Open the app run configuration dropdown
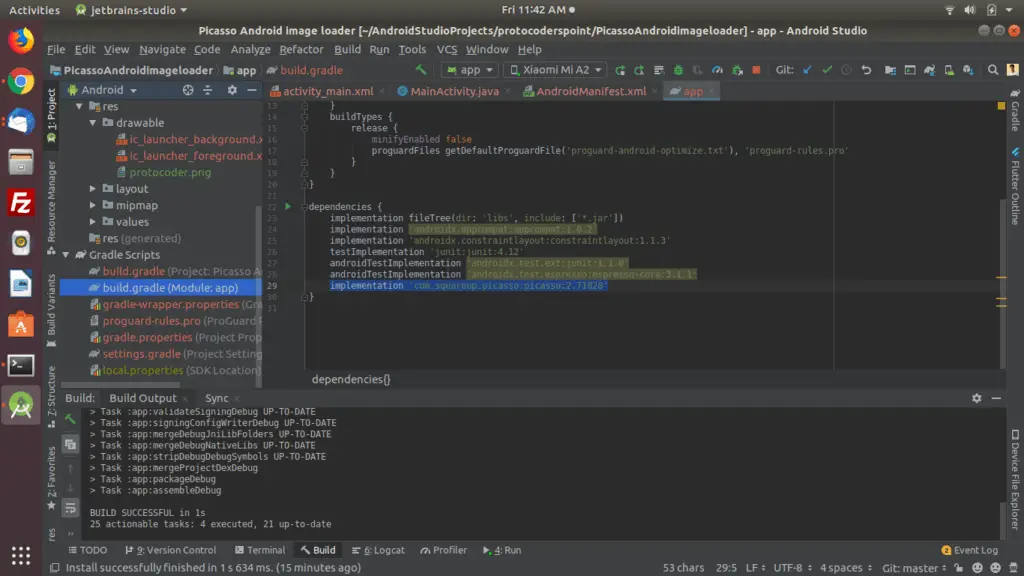Image resolution: width=1024 pixels, height=576 pixels. 470,70
